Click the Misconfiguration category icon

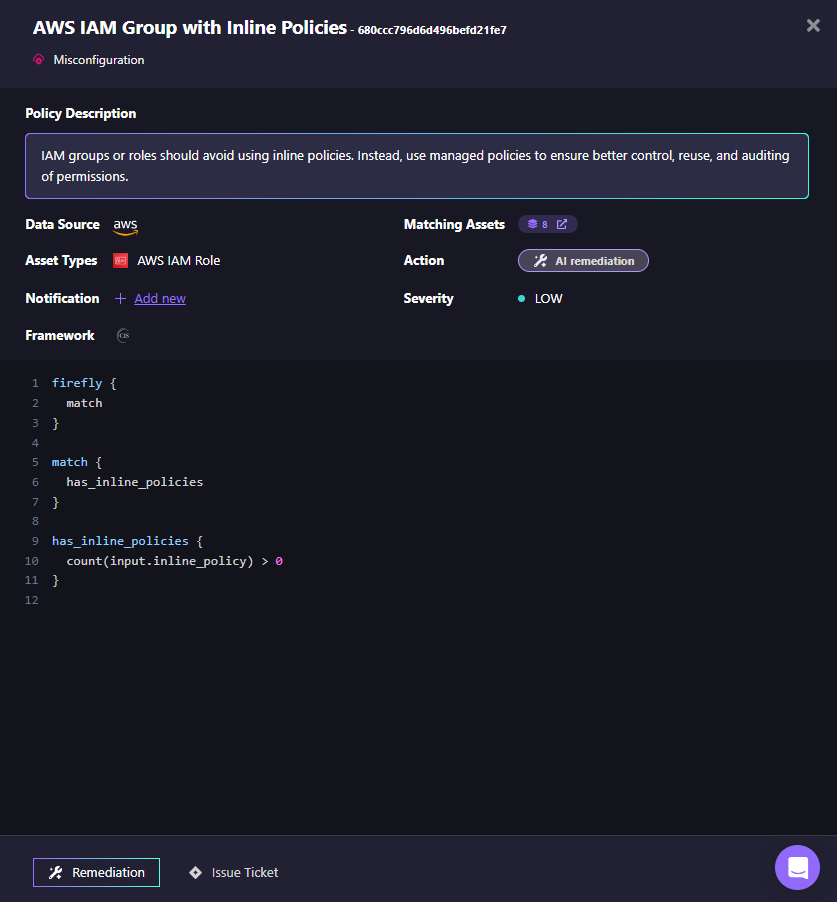click(x=39, y=59)
